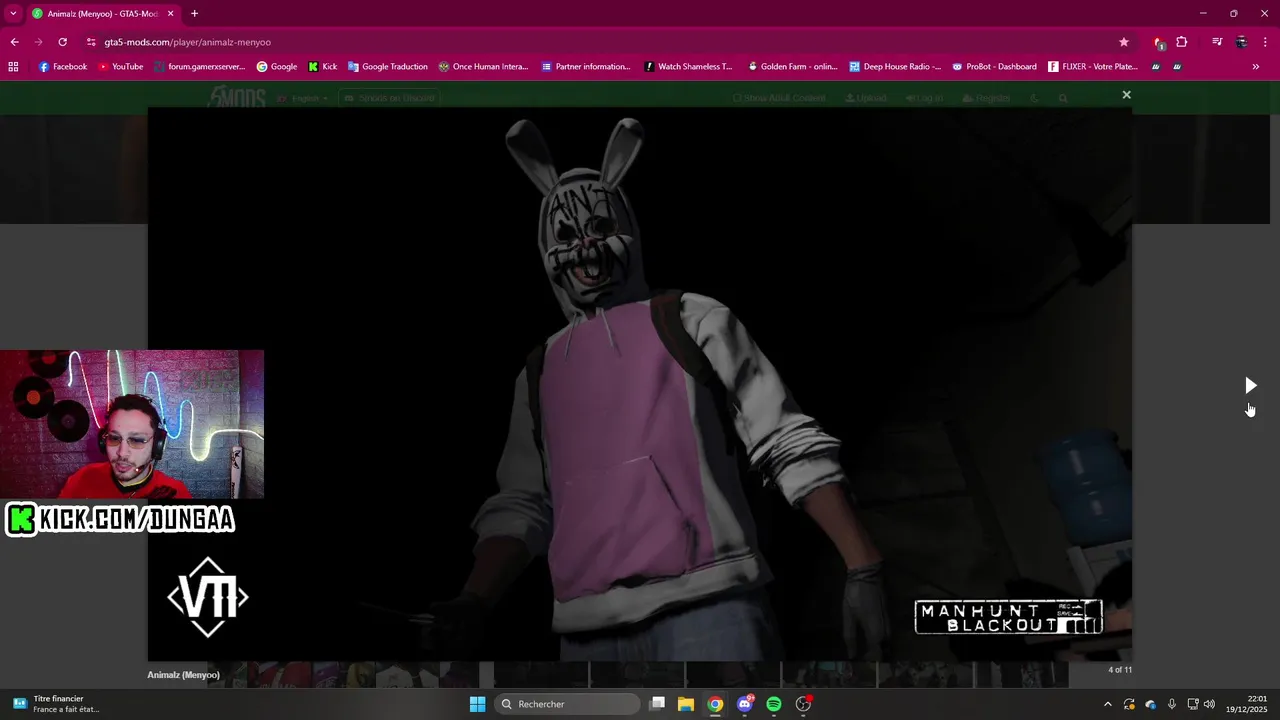Screen dimensions: 1280x720
Task: Open the 'Watch Shameless T...' bookmark
Action: click(x=689, y=67)
